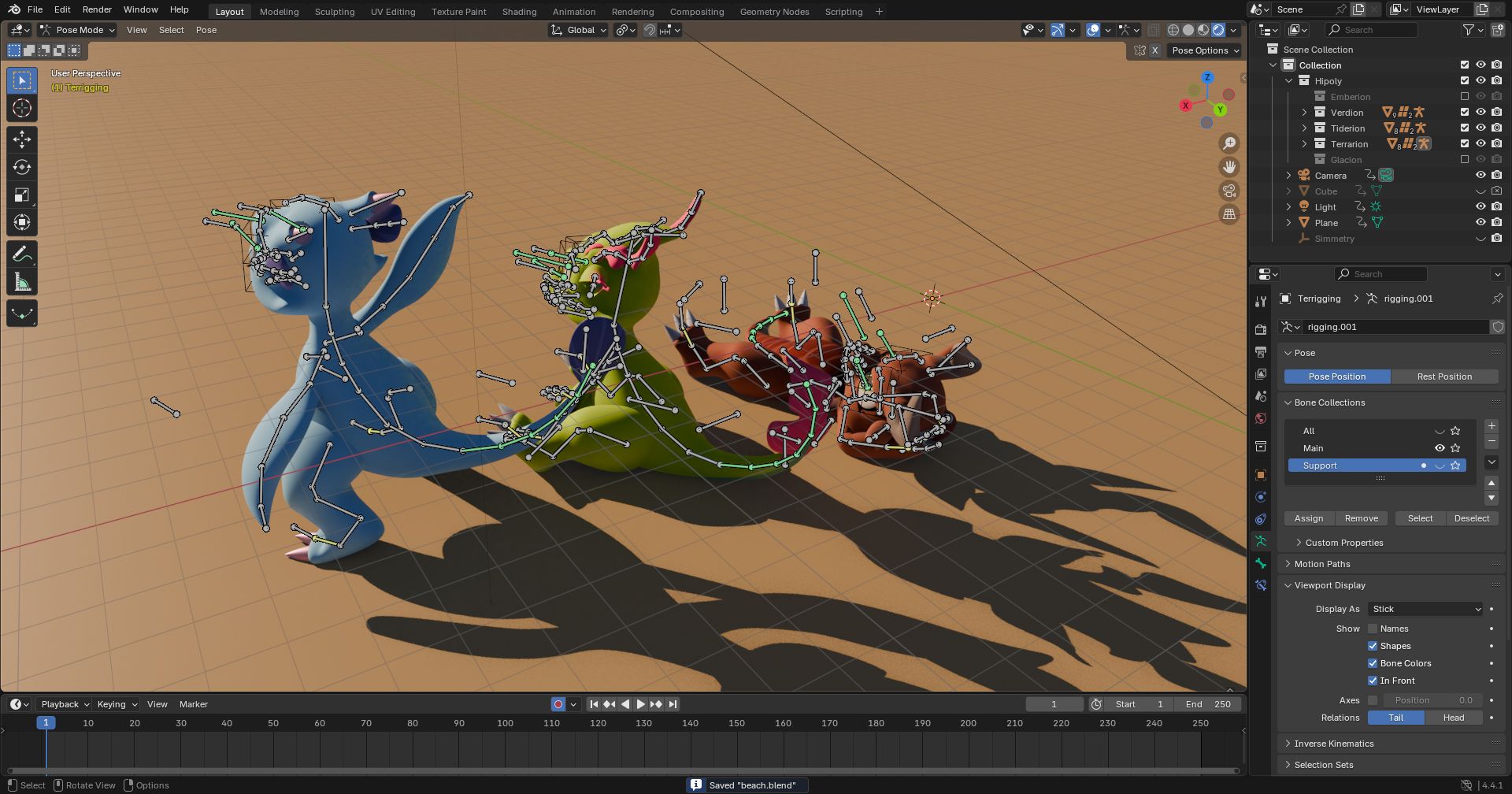Click the Assign button

[x=1309, y=518]
